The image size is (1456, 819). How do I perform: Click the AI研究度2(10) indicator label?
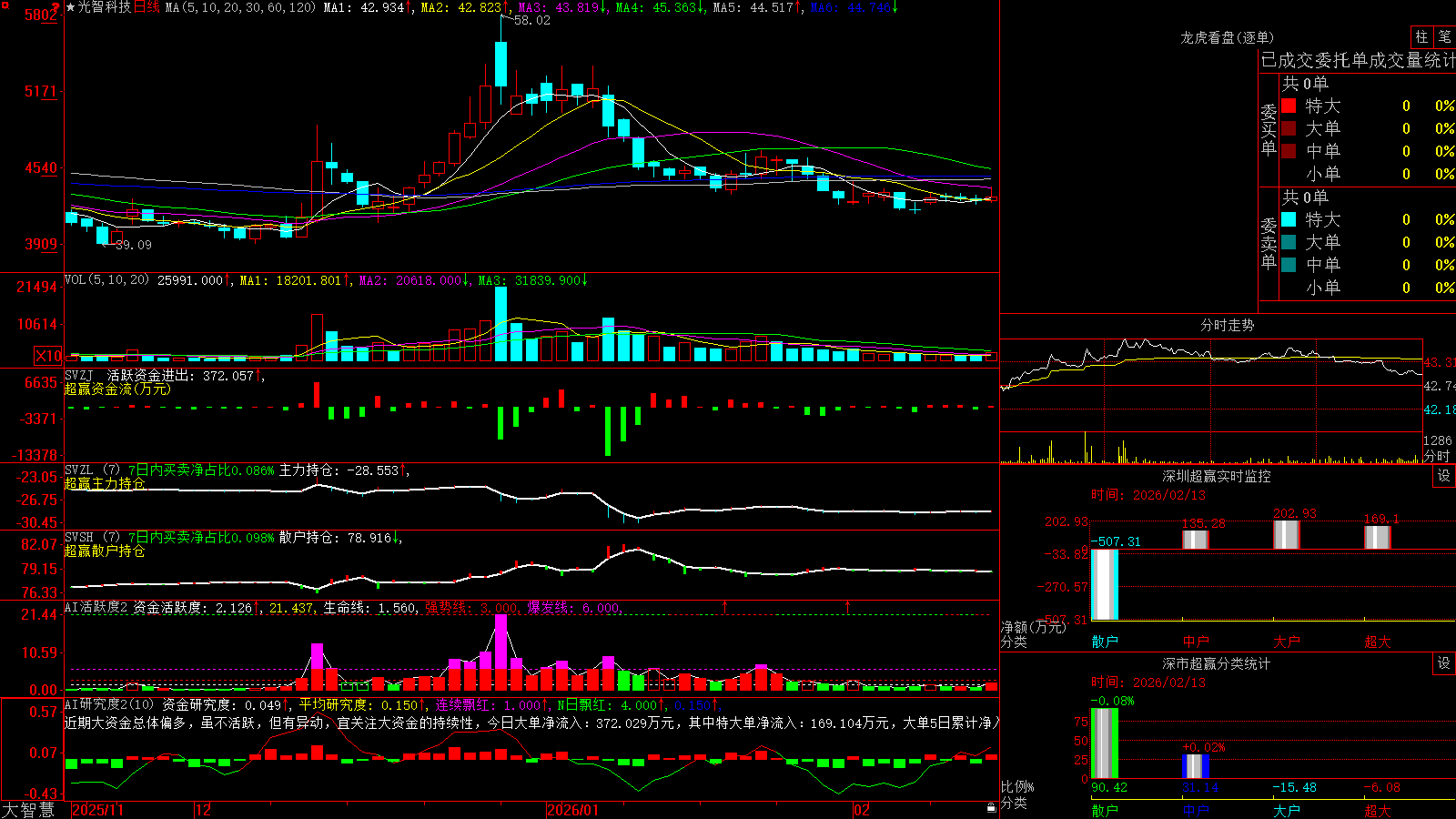tap(109, 704)
